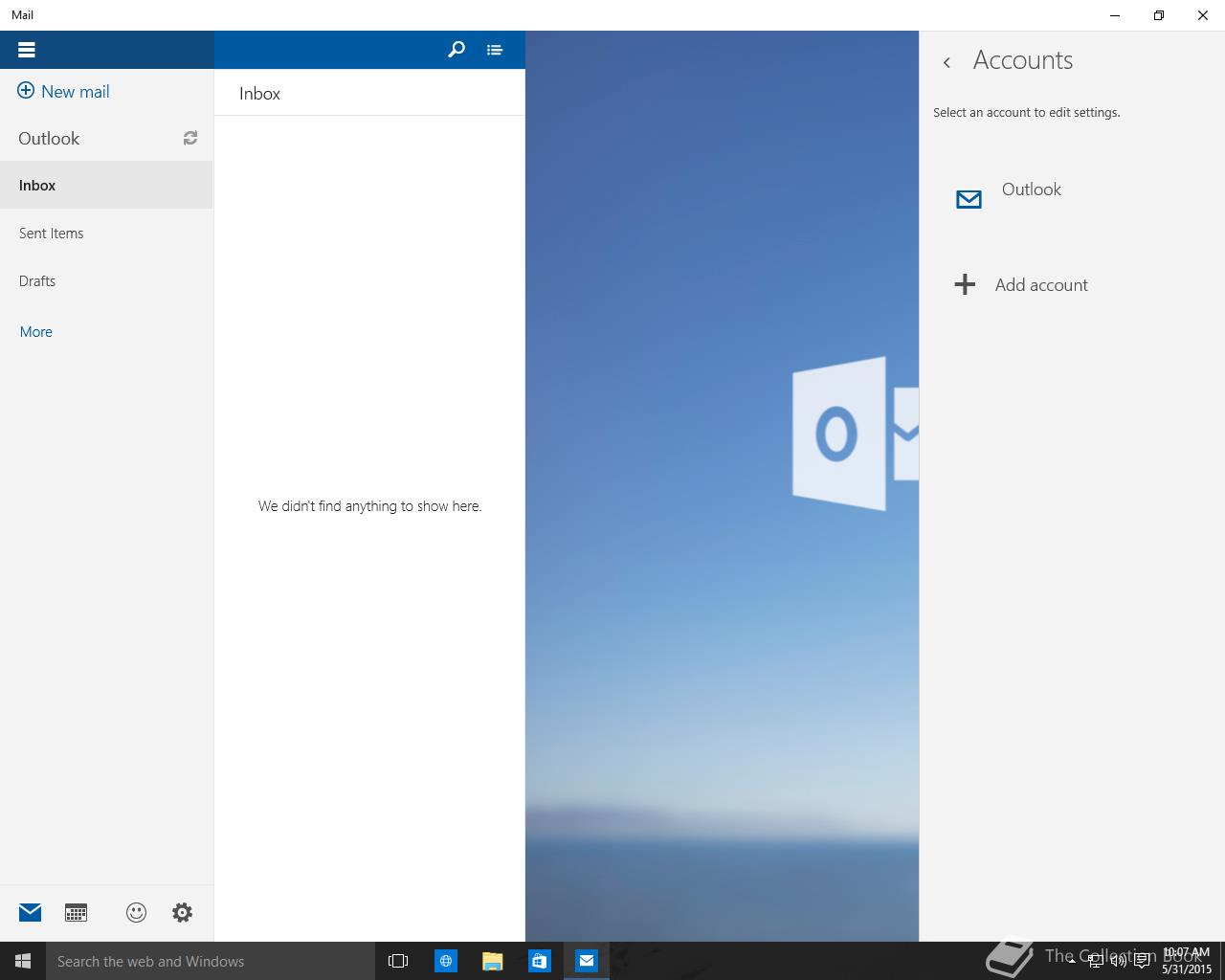
Task: Open the Windows Store taskbar icon
Action: (x=540, y=961)
